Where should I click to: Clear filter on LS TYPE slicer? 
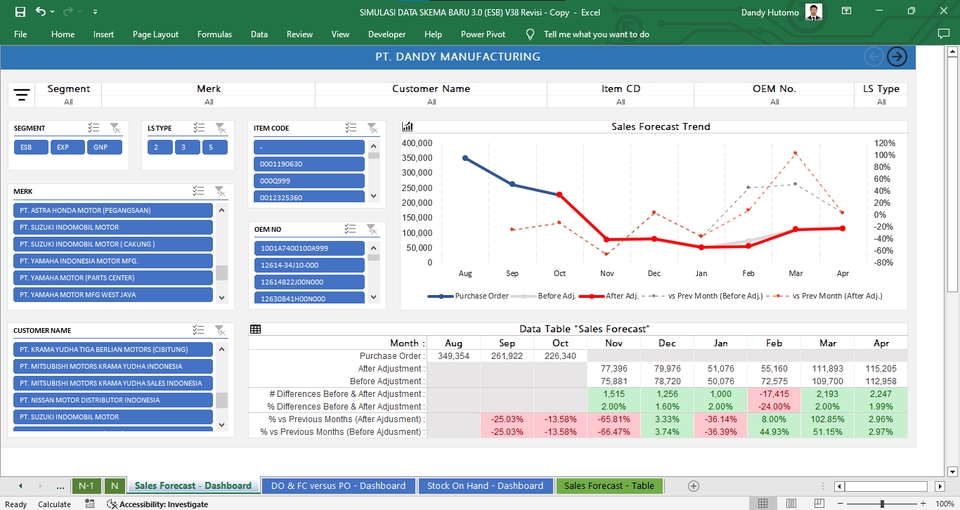221,127
